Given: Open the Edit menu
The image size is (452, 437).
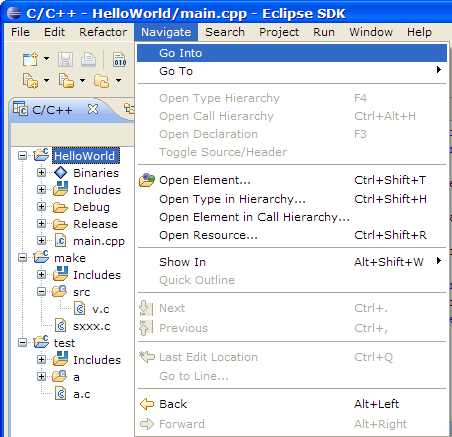Looking at the screenshot, I should (54, 32).
